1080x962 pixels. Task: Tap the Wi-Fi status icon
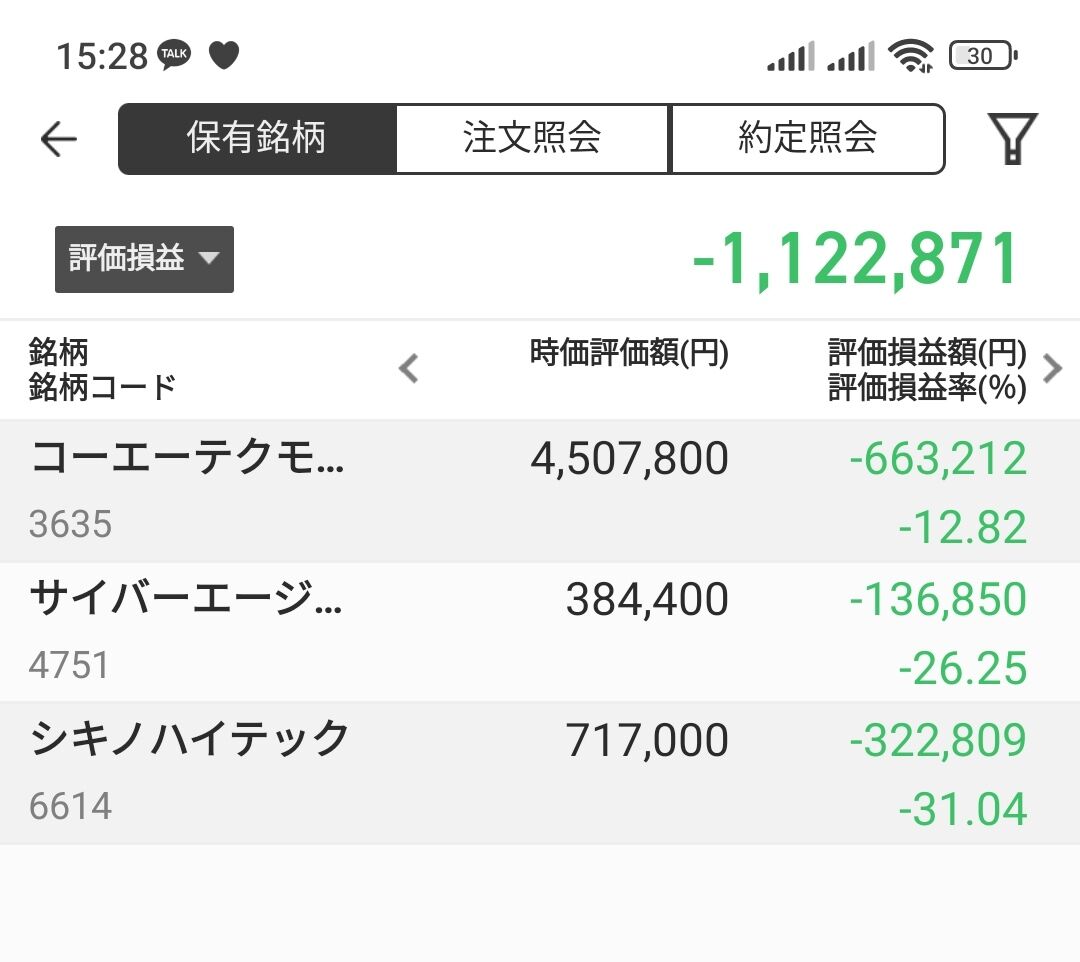[x=910, y=56]
